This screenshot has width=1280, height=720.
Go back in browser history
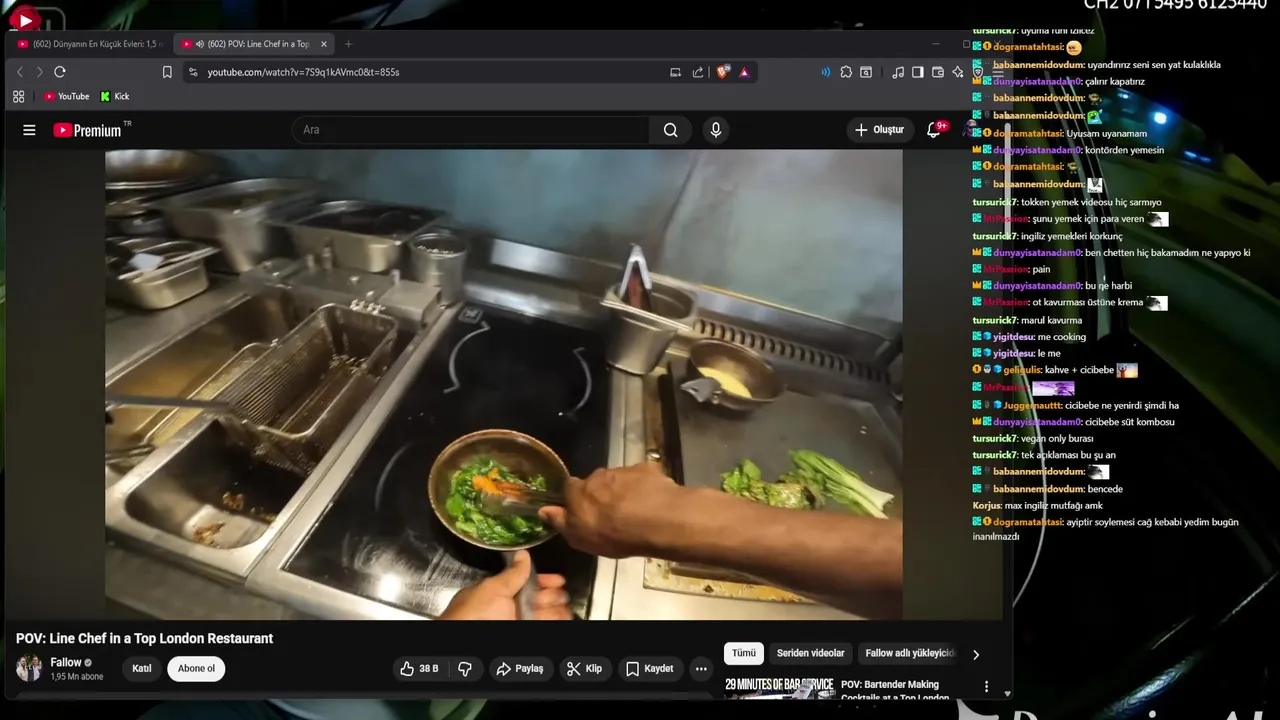pos(19,72)
